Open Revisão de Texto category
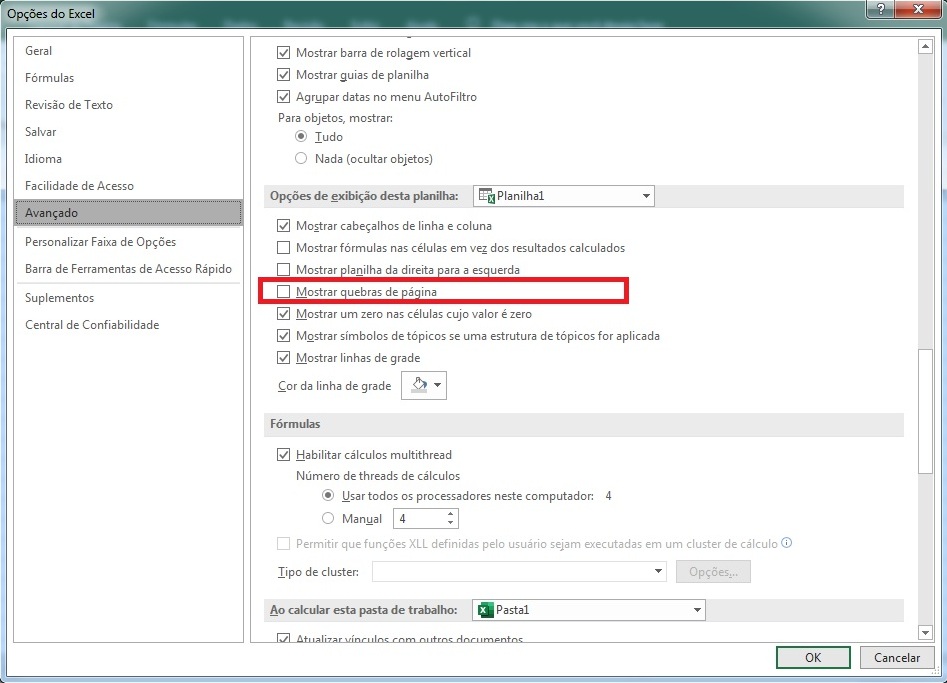The width and height of the screenshot is (947, 683). [x=128, y=104]
